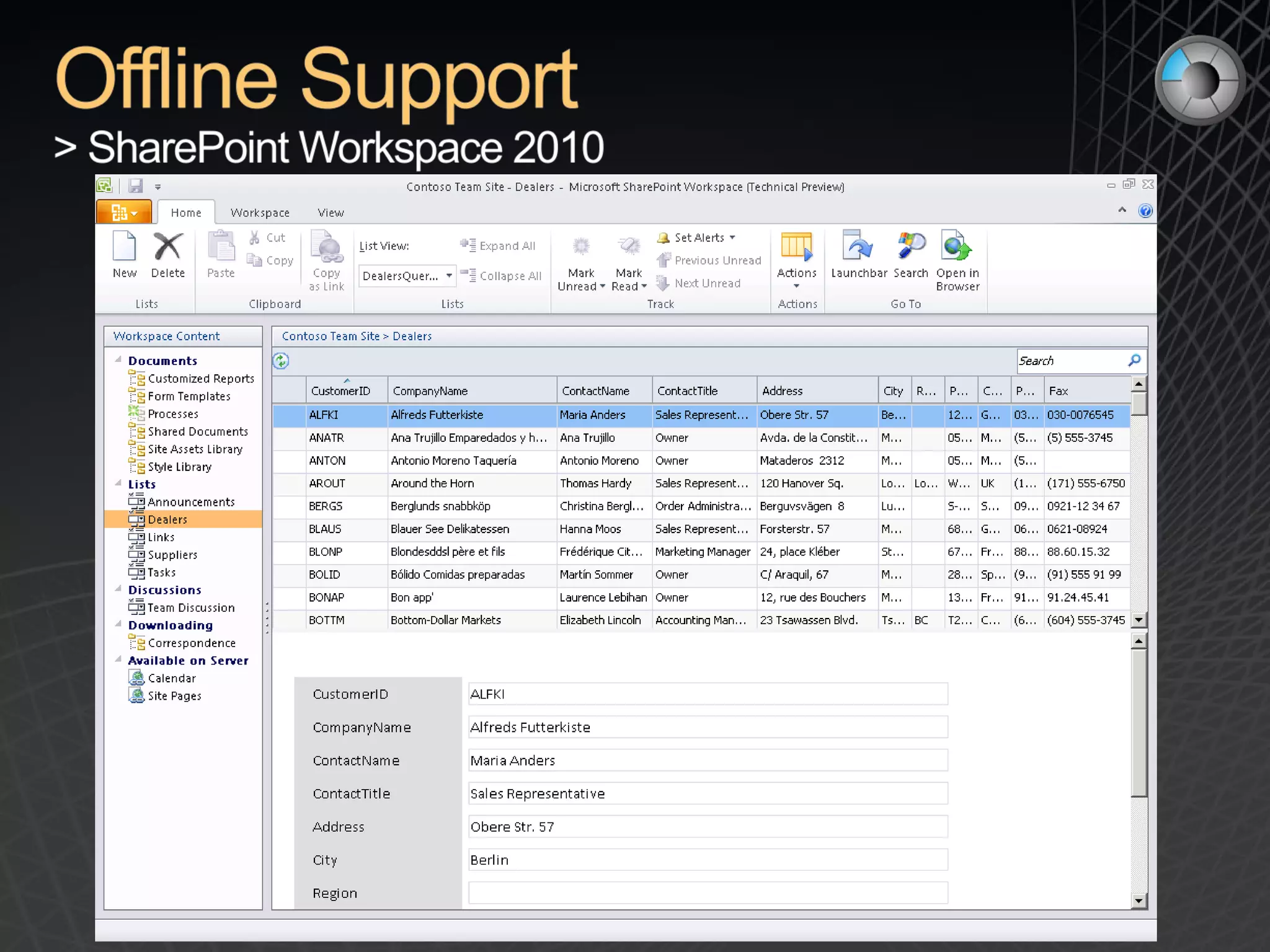
Task: Switch to the View ribbon tab
Action: (331, 213)
